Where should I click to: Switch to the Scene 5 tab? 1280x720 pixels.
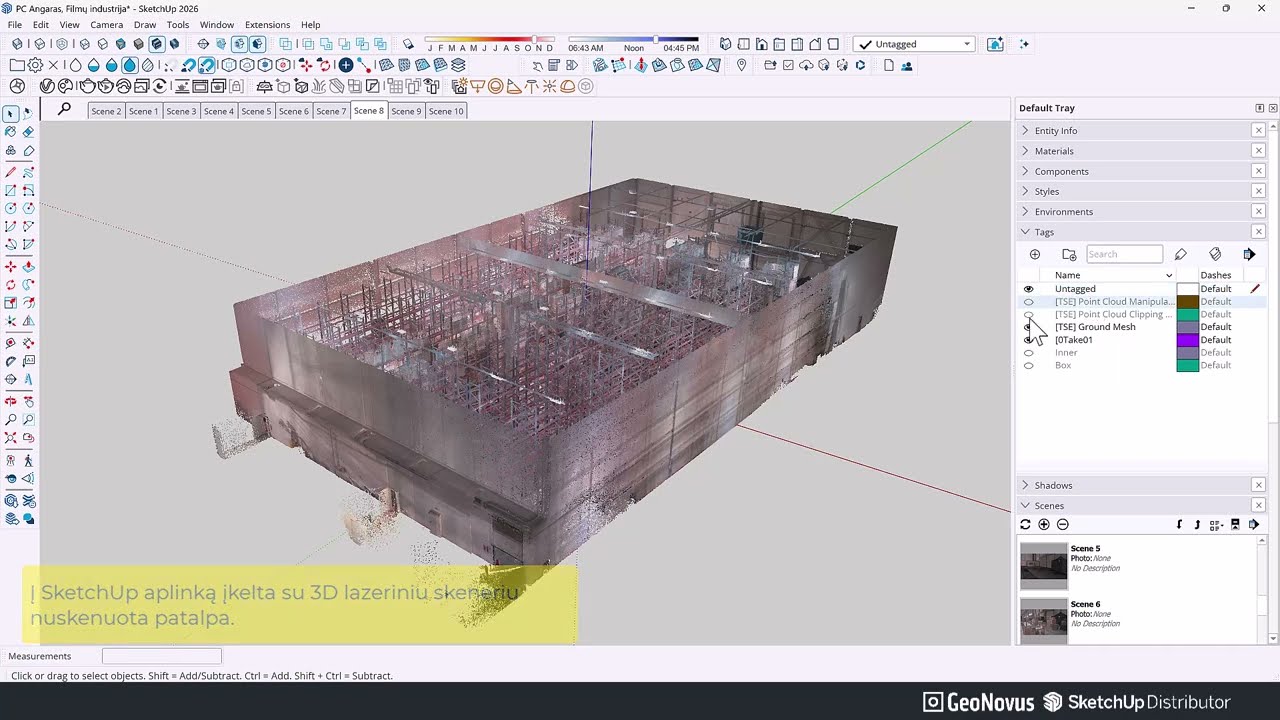256,111
